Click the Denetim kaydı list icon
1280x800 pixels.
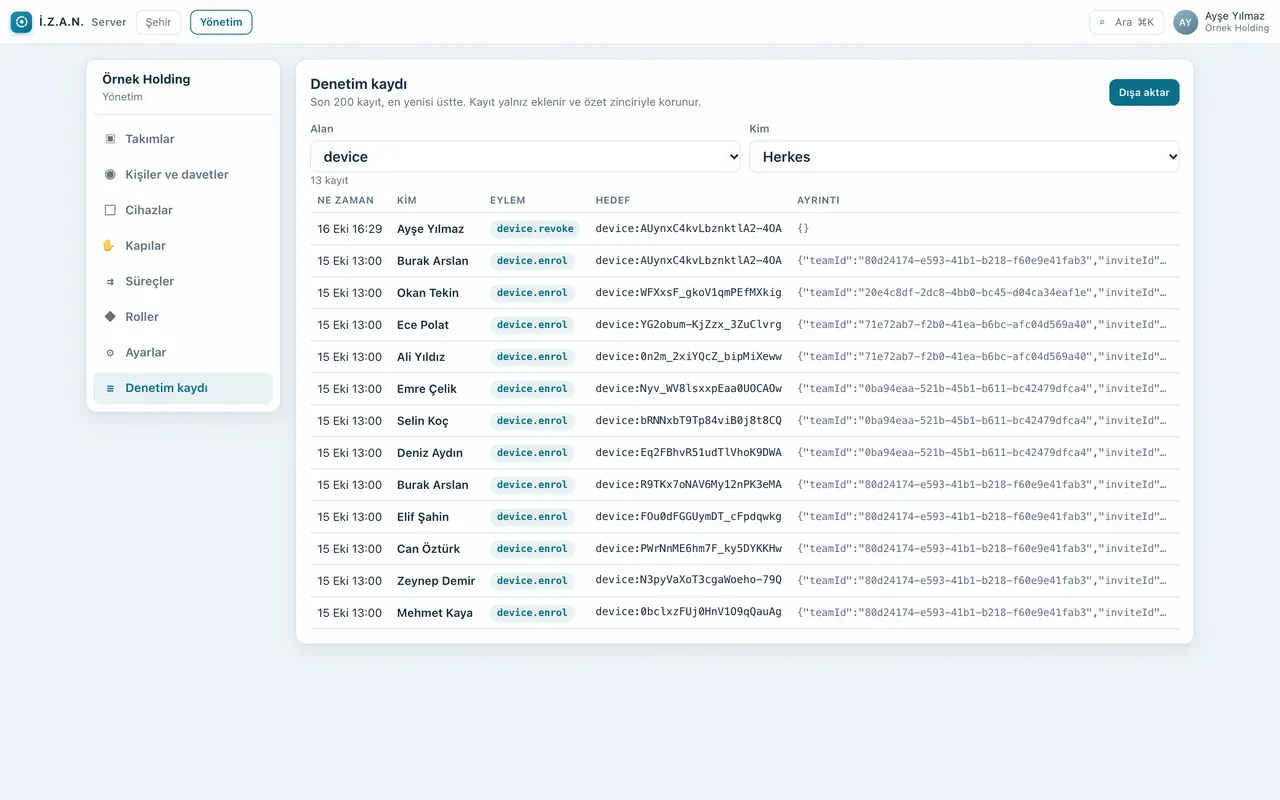[110, 388]
